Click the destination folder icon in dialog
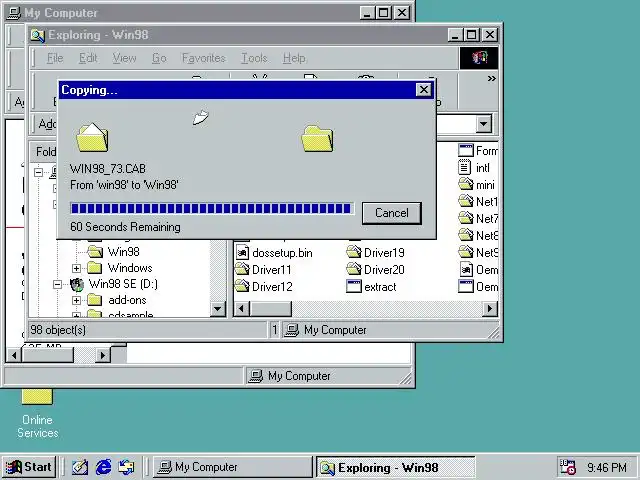 point(317,138)
